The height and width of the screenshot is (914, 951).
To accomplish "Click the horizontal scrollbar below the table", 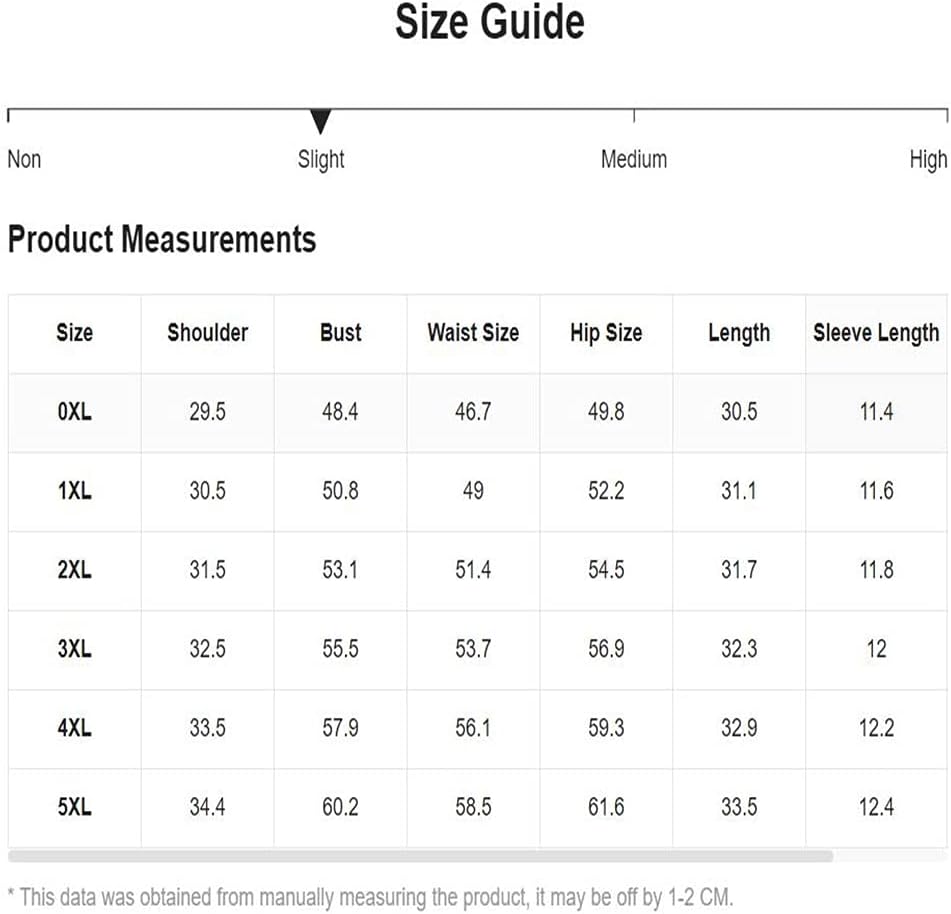I will click(420, 856).
